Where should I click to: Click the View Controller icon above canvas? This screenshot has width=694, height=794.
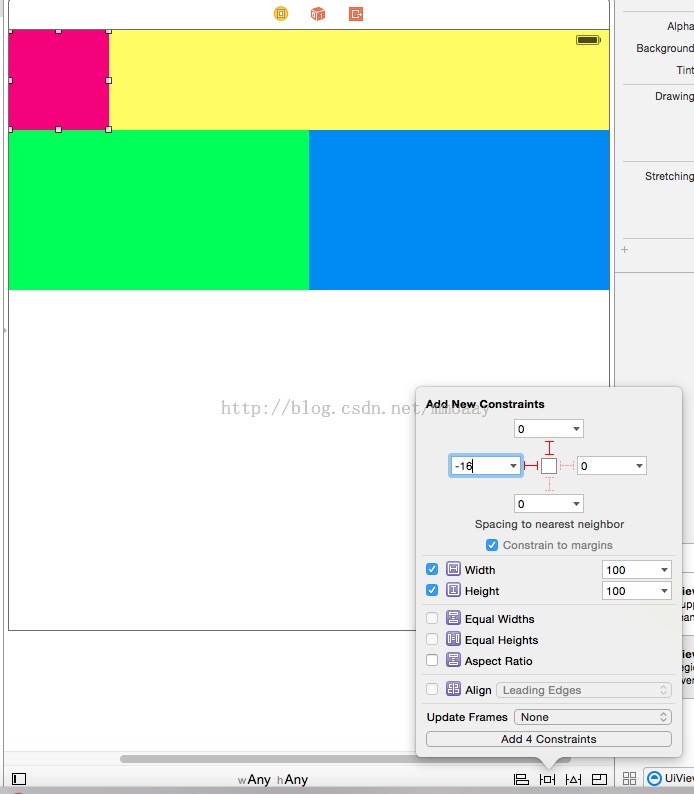point(281,14)
